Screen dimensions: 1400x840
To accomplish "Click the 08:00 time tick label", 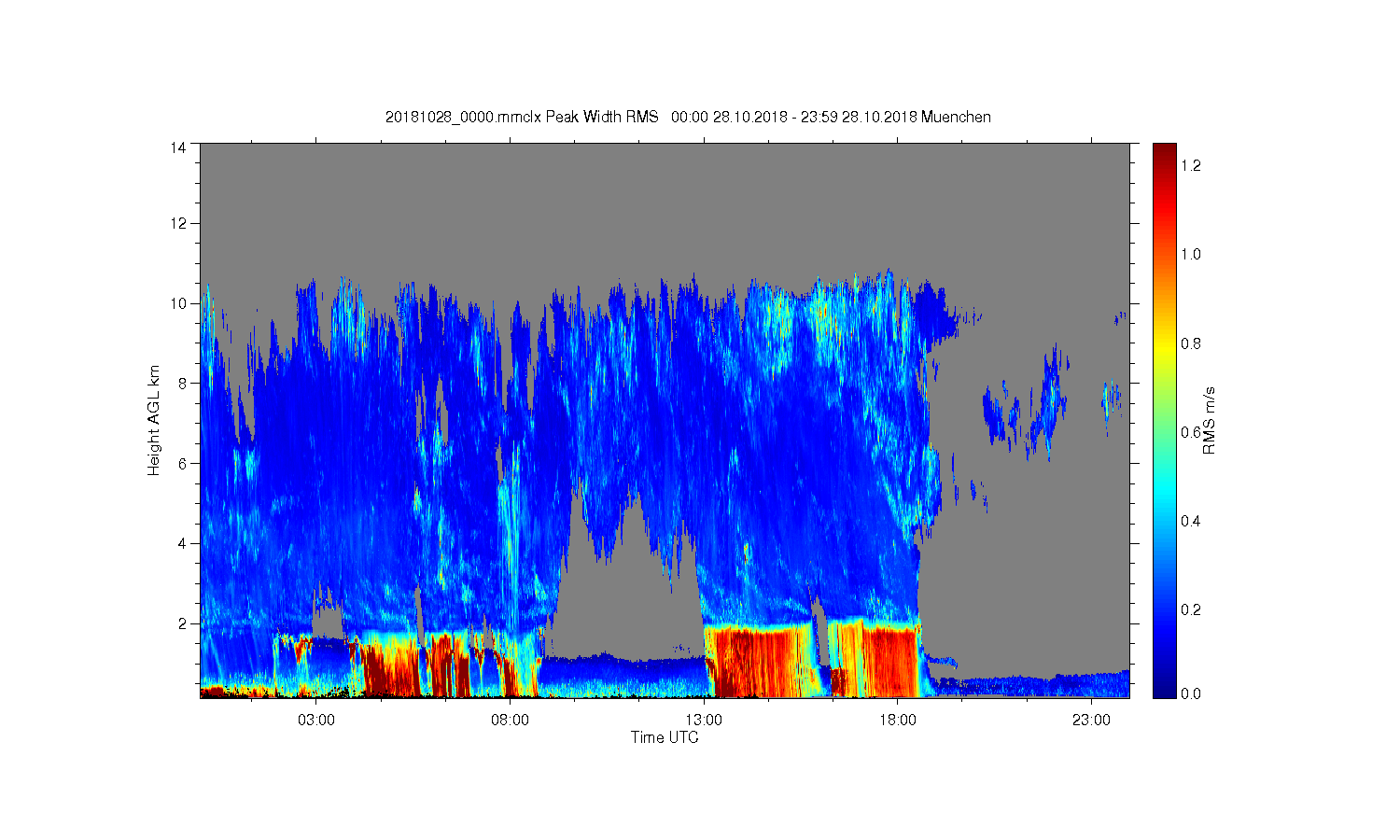I will click(510, 721).
